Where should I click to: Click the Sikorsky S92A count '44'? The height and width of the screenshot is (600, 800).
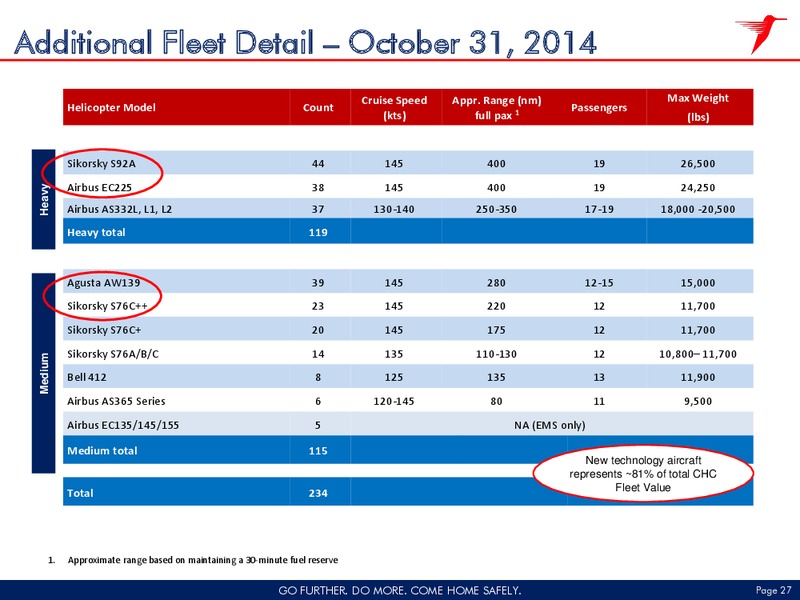pyautogui.click(x=318, y=164)
